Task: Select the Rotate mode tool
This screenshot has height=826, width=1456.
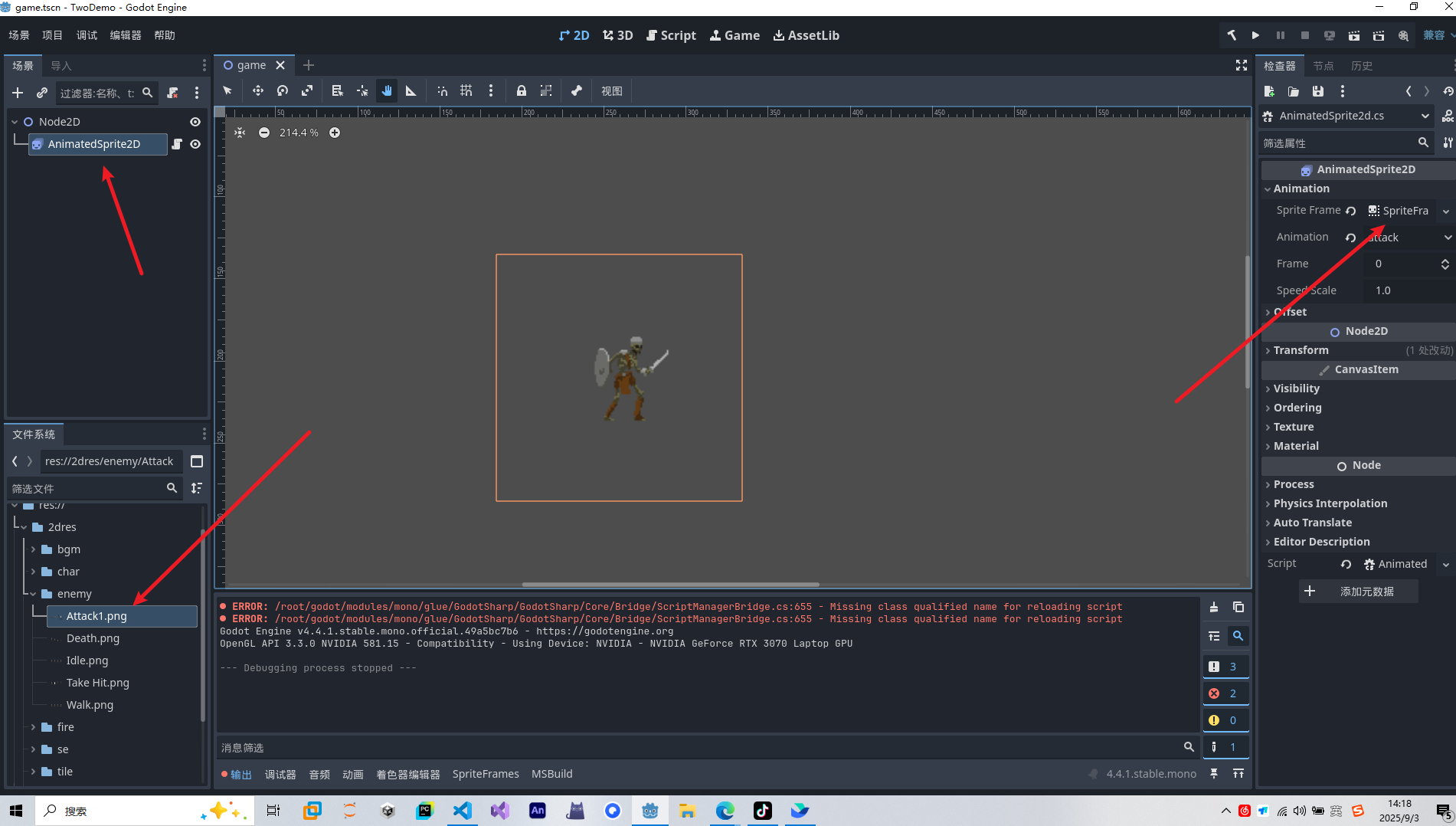Action: coord(283,91)
